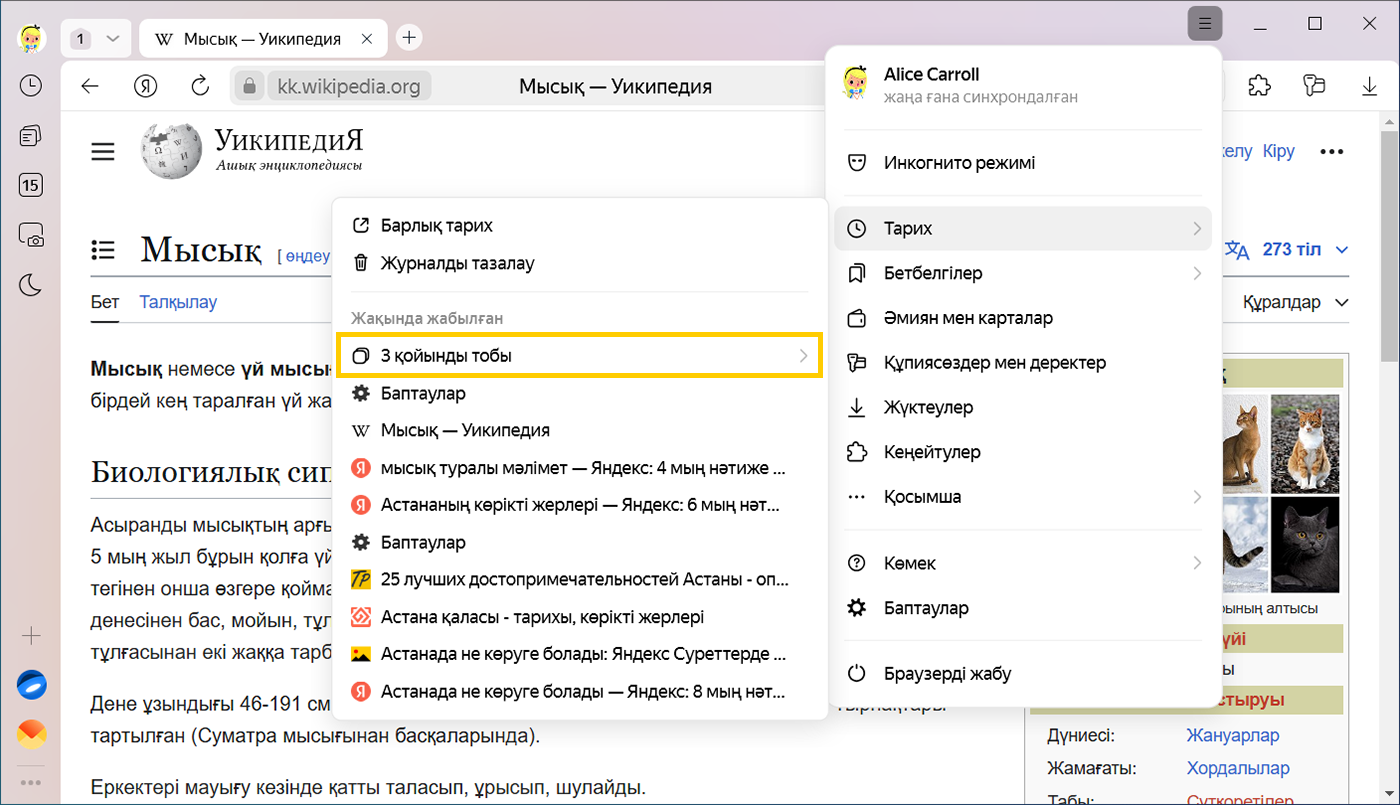Click the Кіру login link
Viewport: 1400px width, 805px height.
point(1278,151)
